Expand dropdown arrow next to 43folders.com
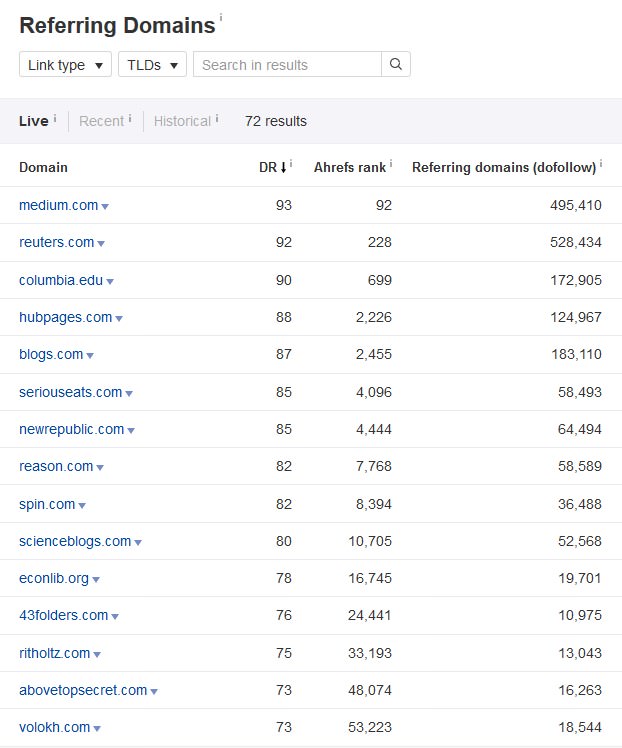Viewport: 622px width, 748px height. [114, 617]
